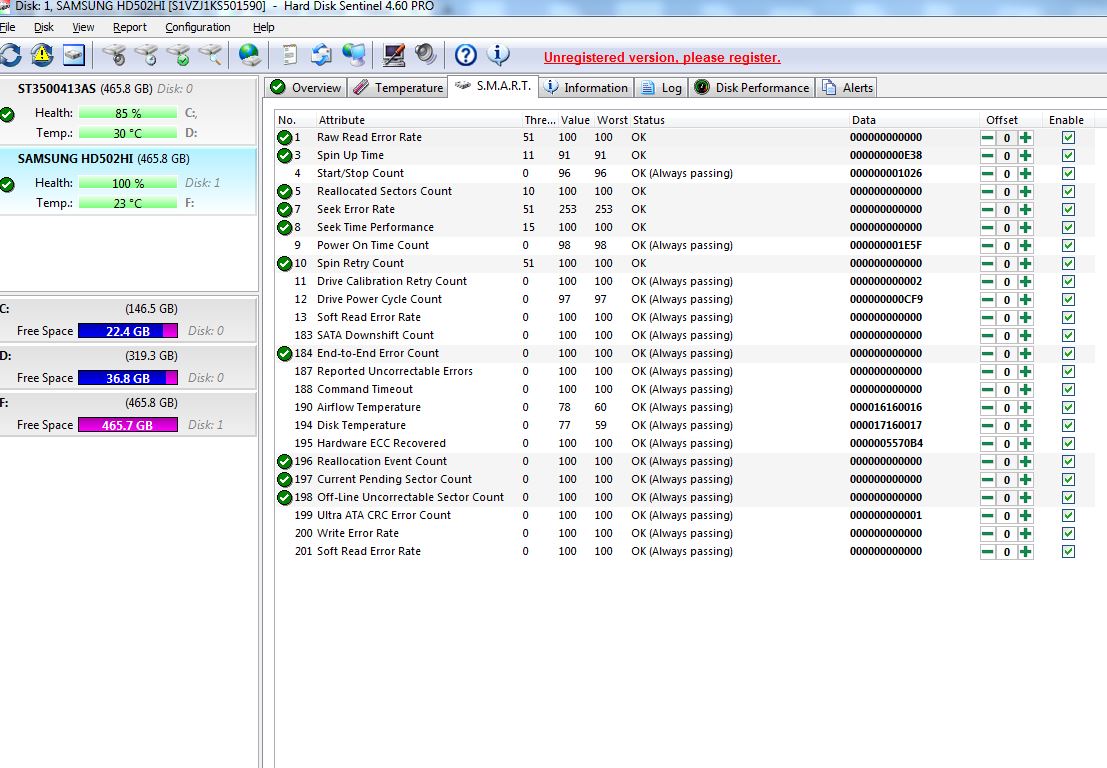Click the 'Unregistered version, please register' link
Screen dimensions: 1107x768
pyautogui.click(x=662, y=58)
